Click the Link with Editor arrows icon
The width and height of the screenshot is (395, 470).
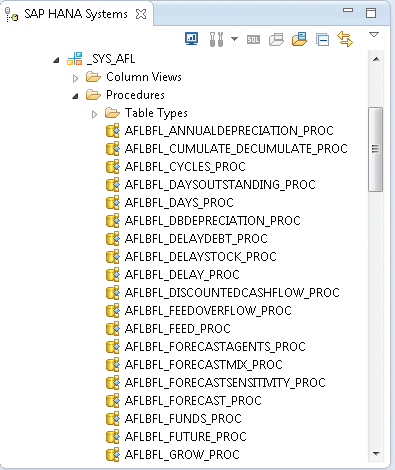(345, 39)
